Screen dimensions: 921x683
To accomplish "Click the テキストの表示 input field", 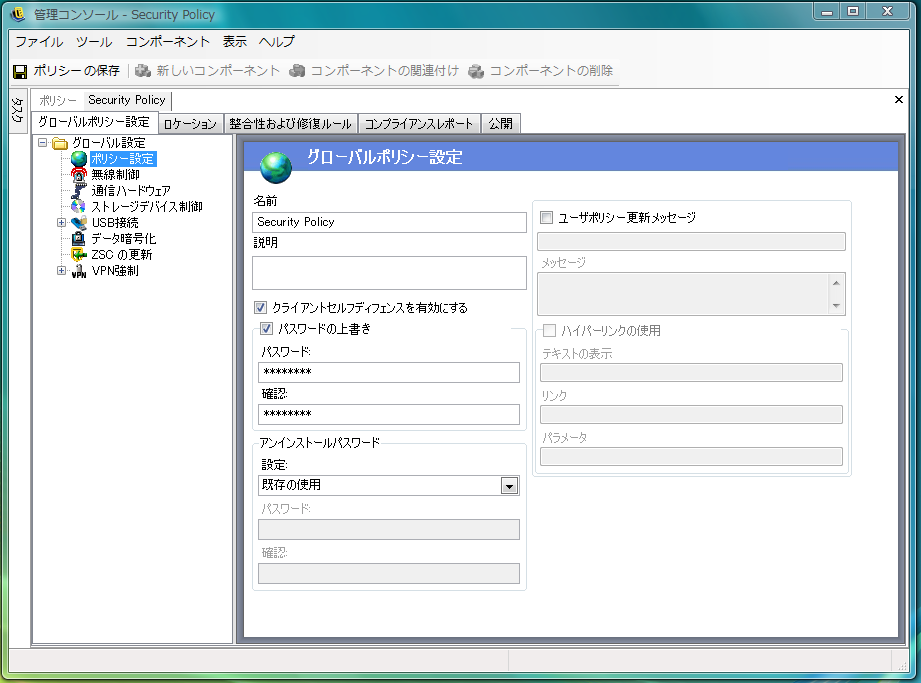I will click(x=691, y=372).
